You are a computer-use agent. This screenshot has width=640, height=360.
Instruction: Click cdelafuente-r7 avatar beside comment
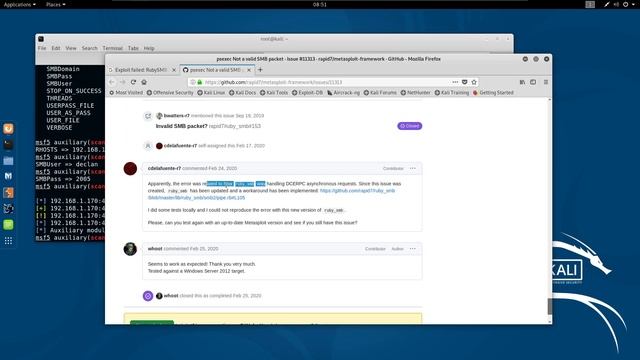pos(130,169)
